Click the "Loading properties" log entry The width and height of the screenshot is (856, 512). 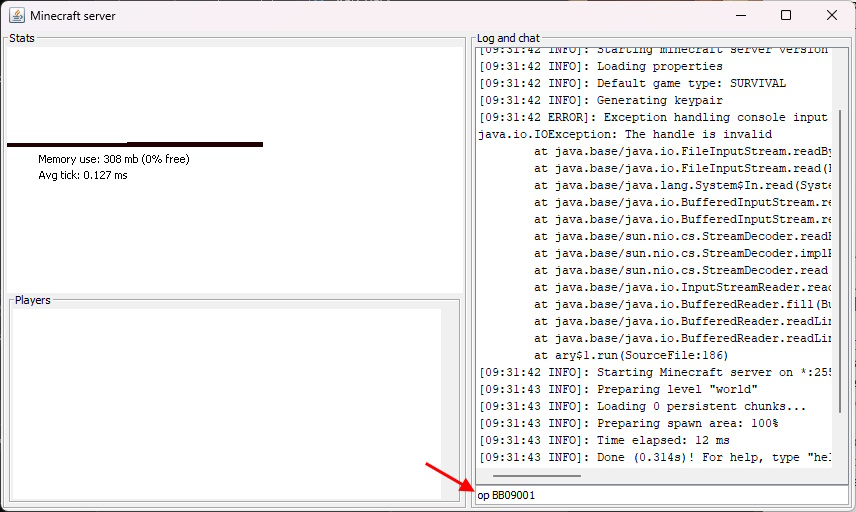(x=604, y=66)
